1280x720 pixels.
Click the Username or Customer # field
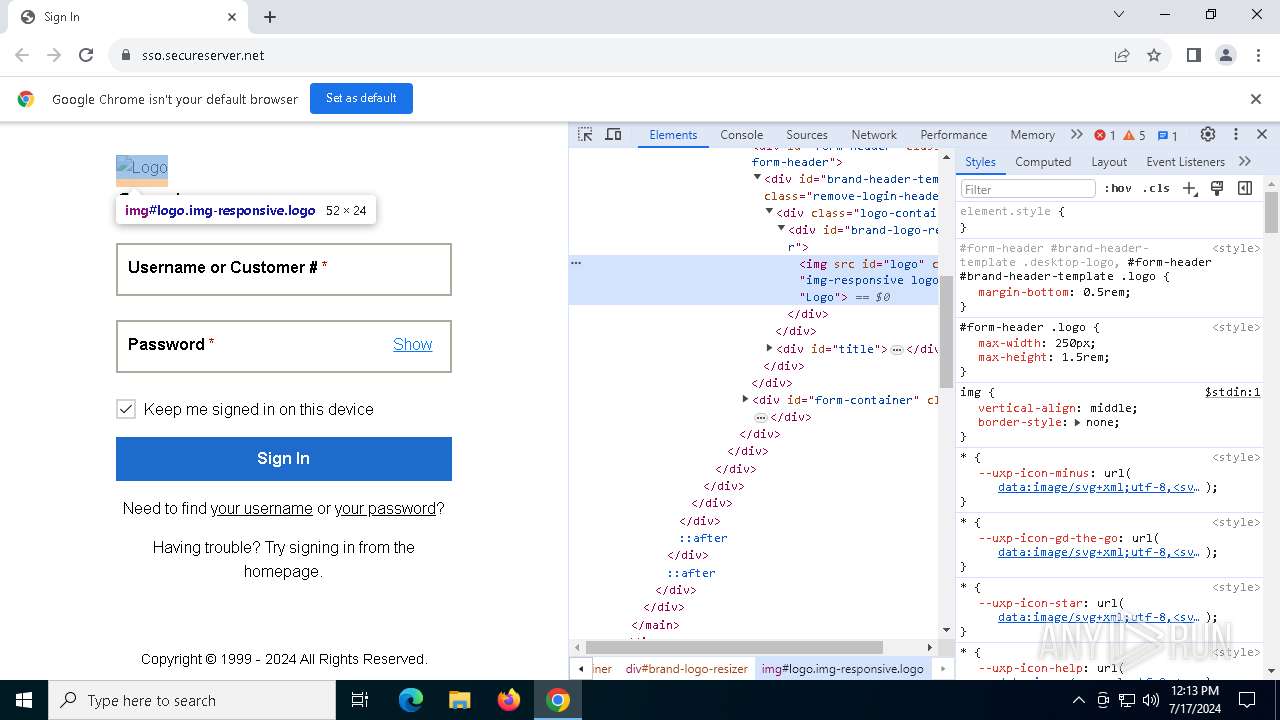coord(284,270)
